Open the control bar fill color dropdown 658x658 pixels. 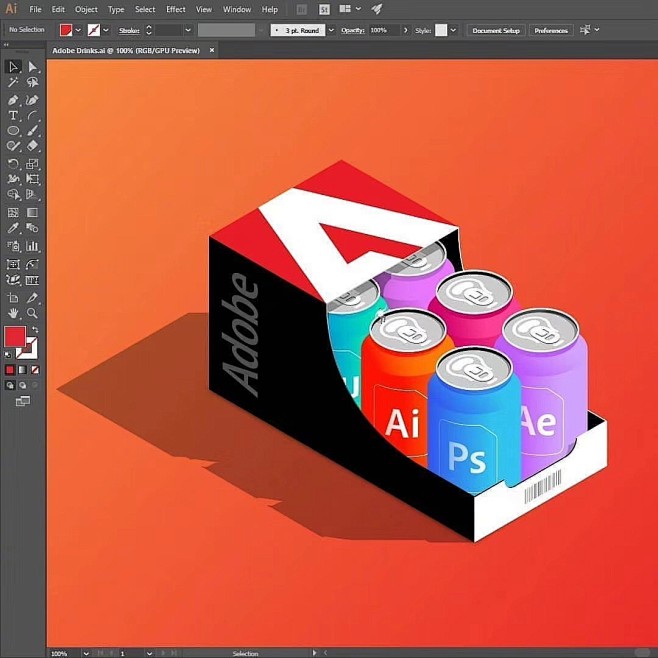tap(78, 30)
